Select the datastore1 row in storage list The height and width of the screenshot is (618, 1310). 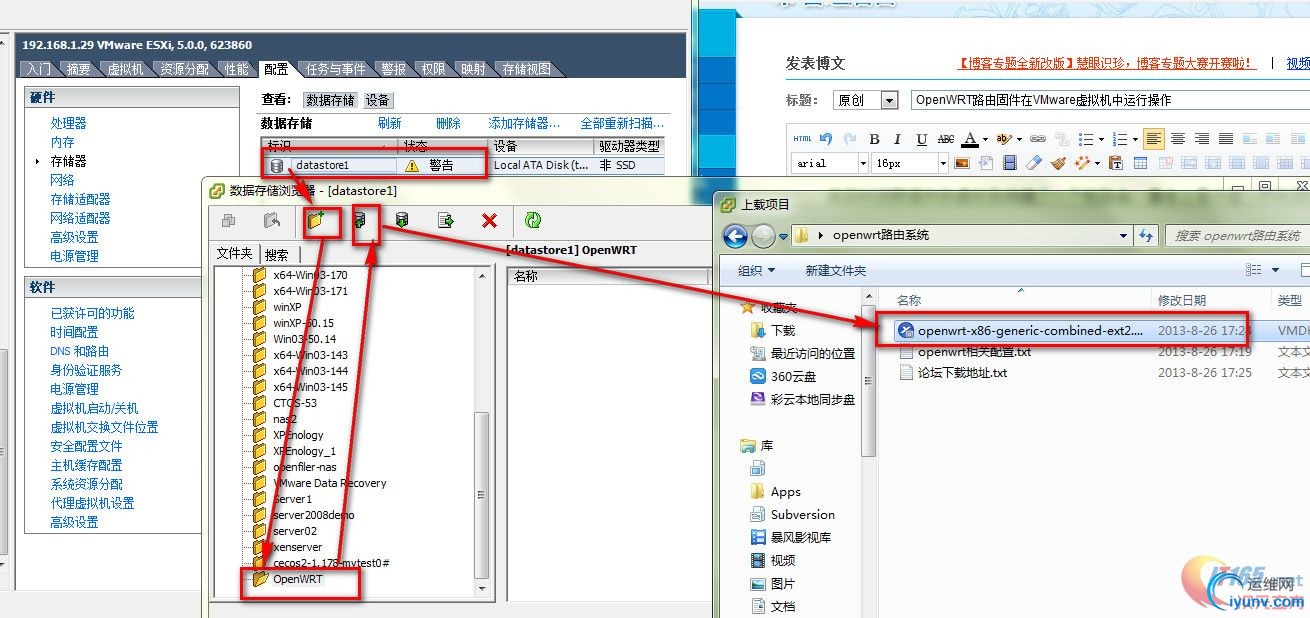(463, 165)
